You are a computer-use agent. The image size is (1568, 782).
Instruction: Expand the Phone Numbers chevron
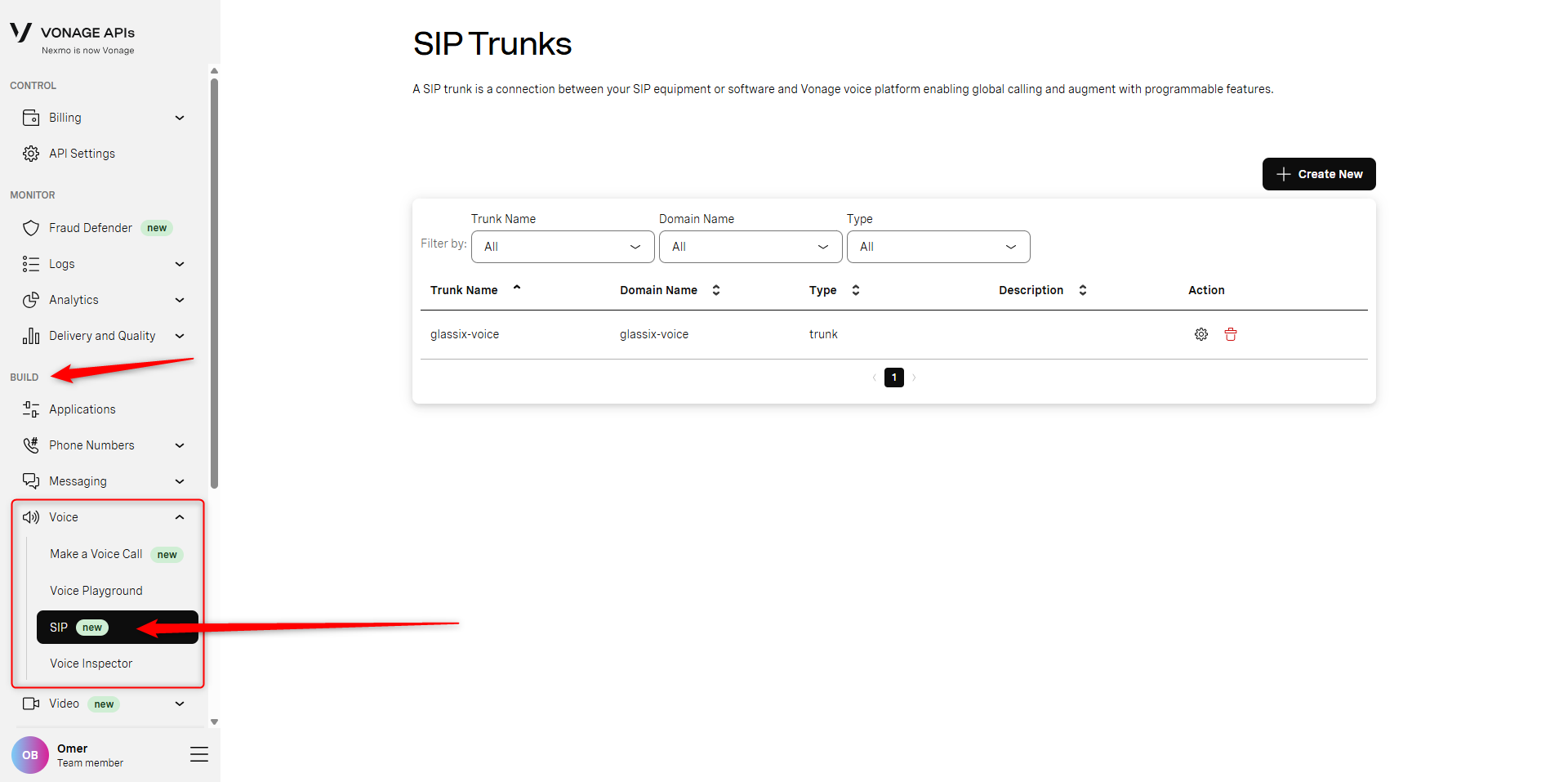pos(180,445)
